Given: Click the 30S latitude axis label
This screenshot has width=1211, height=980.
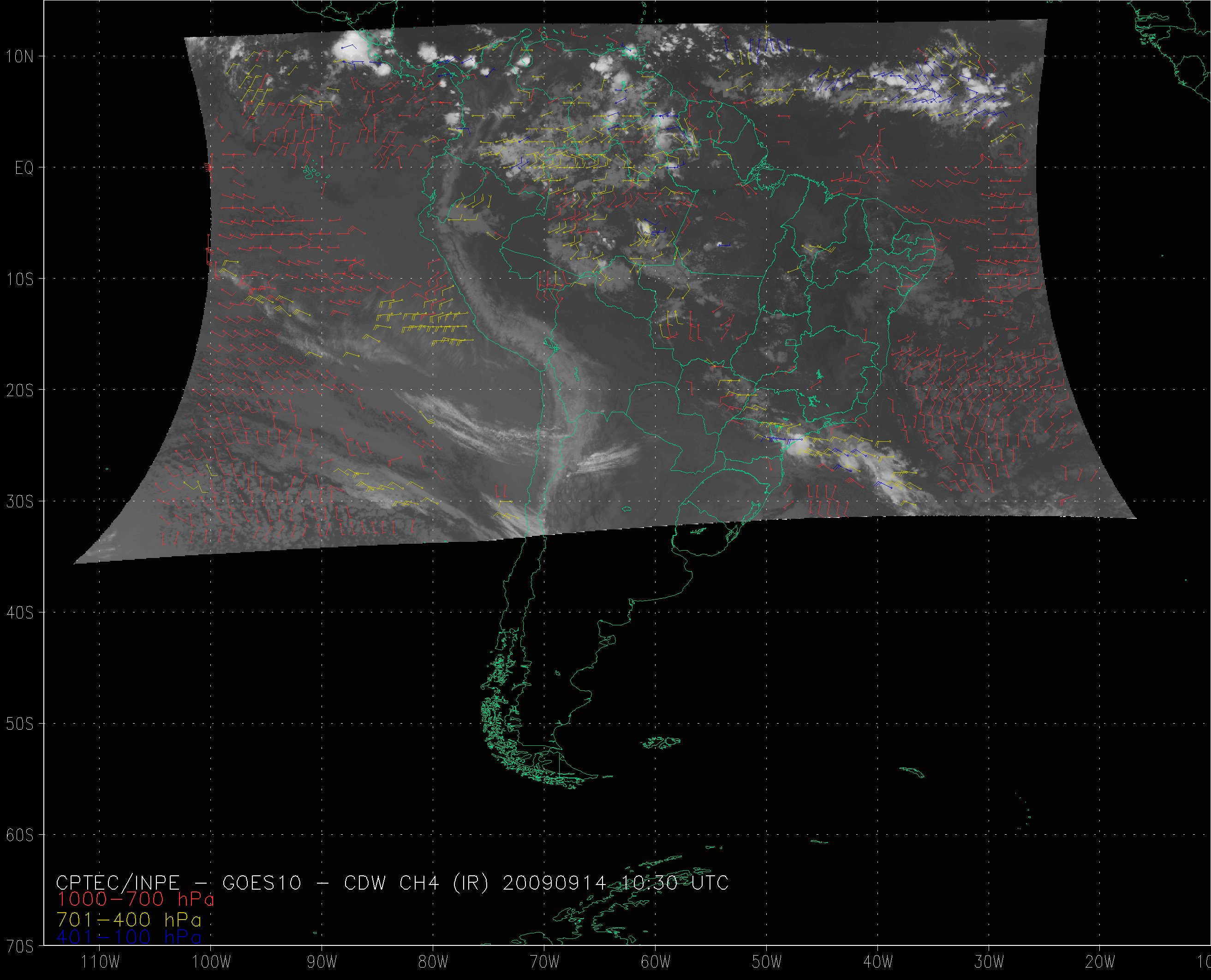Looking at the screenshot, I should pyautogui.click(x=20, y=501).
